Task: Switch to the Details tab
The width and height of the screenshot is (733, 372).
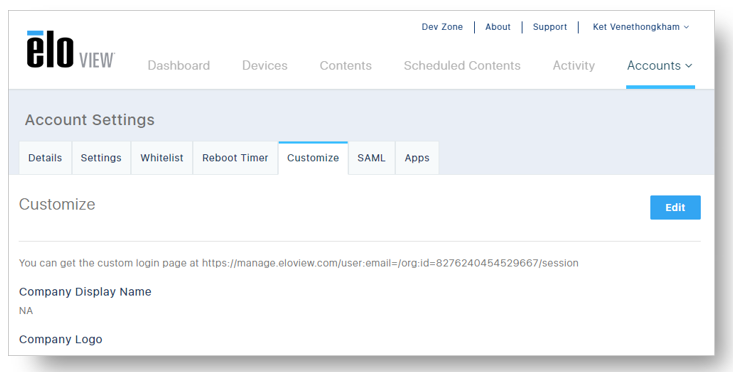Action: (45, 158)
